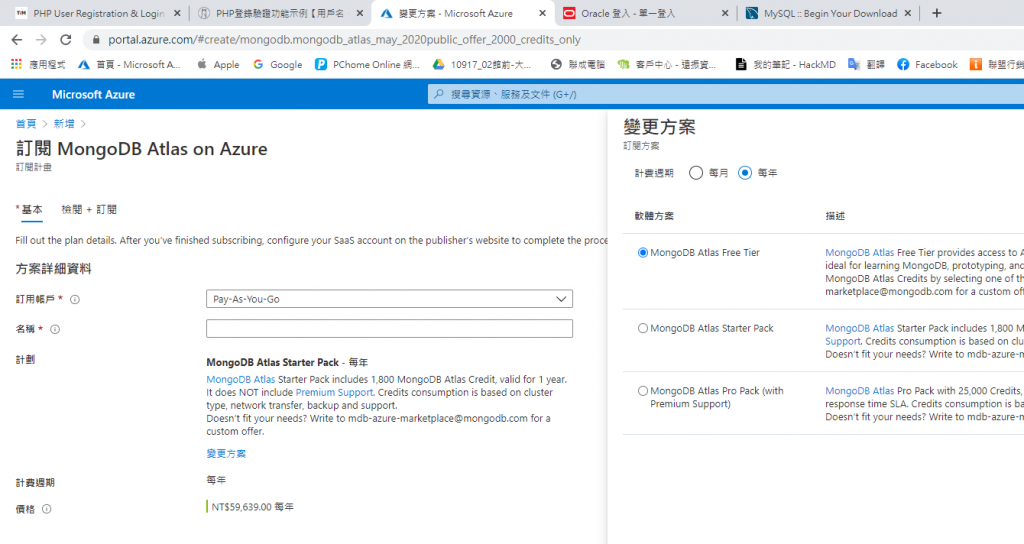Click the browser back arrow
Viewport: 1024px width, 544px height.
click(17, 40)
